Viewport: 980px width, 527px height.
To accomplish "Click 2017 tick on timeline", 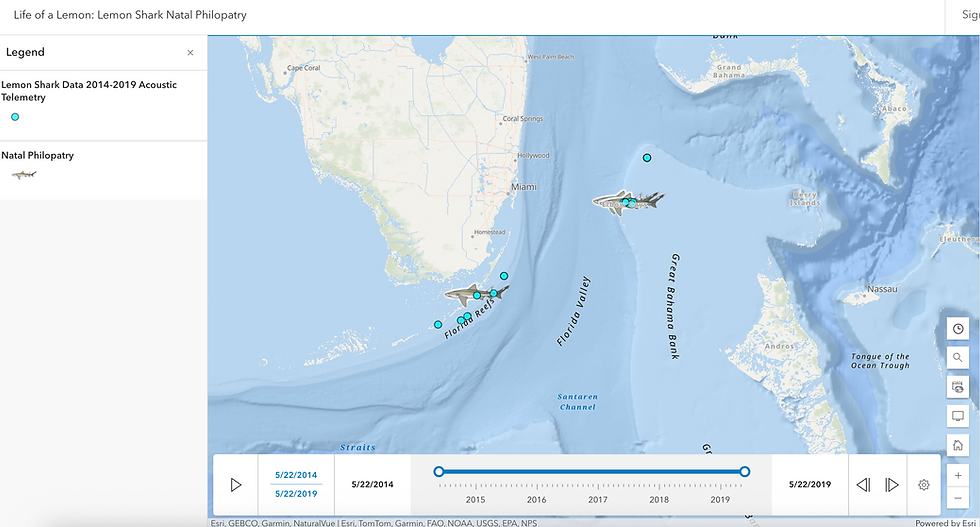I will click(598, 499).
